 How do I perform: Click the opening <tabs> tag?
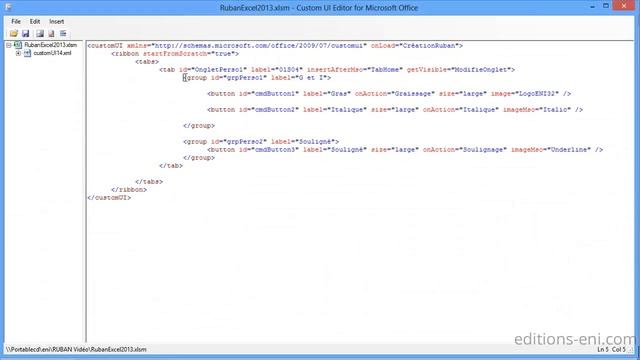(147, 62)
